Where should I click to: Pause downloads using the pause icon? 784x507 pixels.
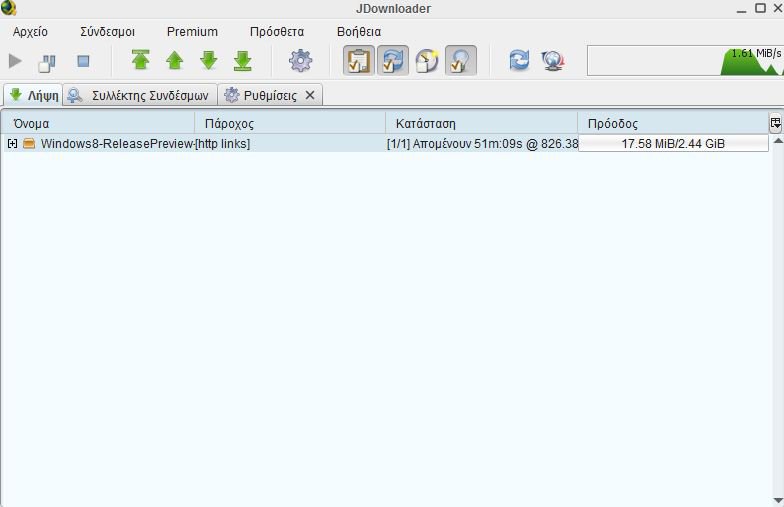[47, 63]
